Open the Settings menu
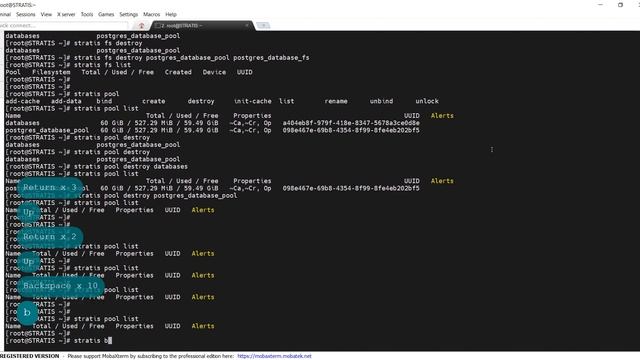Image resolution: width=640 pixels, height=360 pixels. pyautogui.click(x=129, y=14)
